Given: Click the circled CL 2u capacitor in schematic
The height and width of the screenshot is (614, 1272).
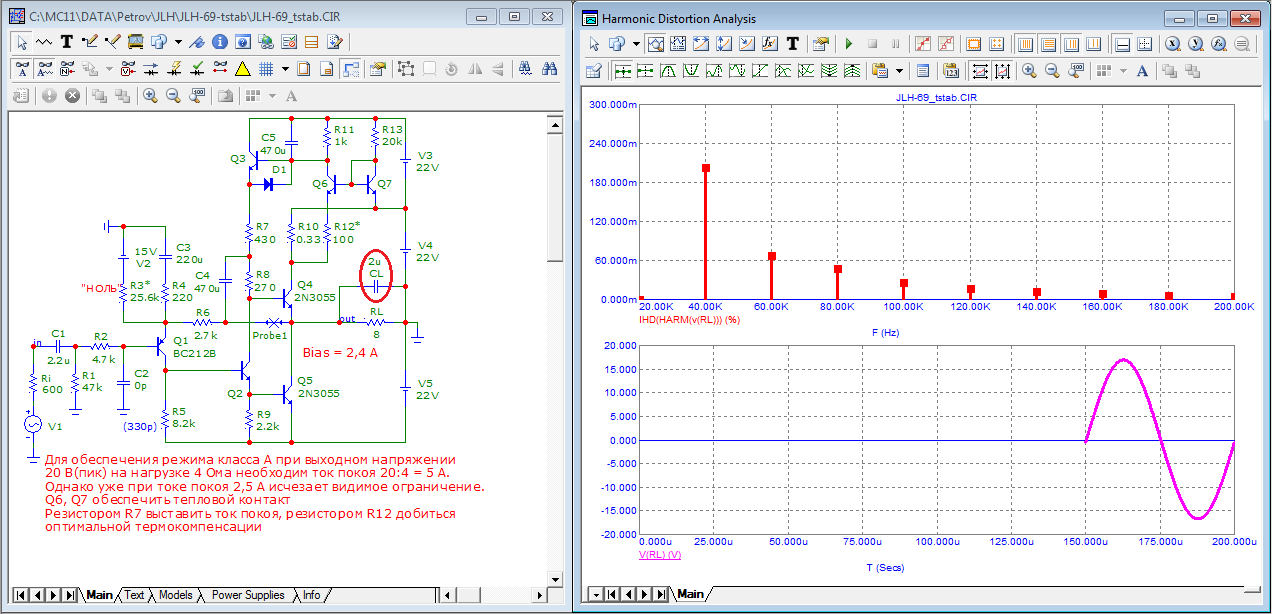Looking at the screenshot, I should 376,277.
